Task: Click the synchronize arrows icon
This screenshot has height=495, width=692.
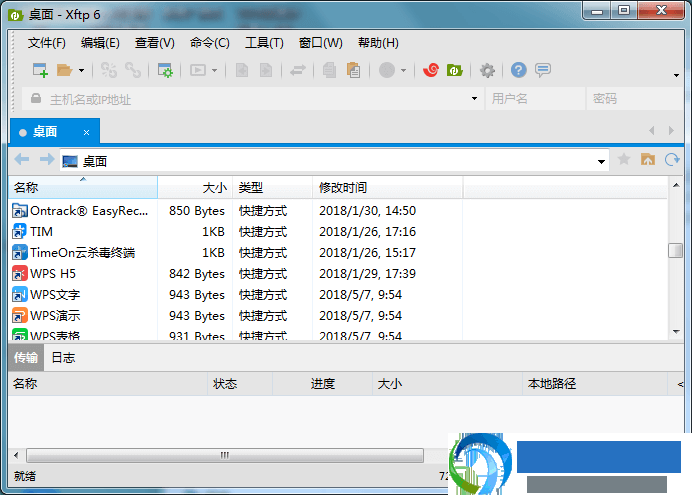Action: click(298, 70)
